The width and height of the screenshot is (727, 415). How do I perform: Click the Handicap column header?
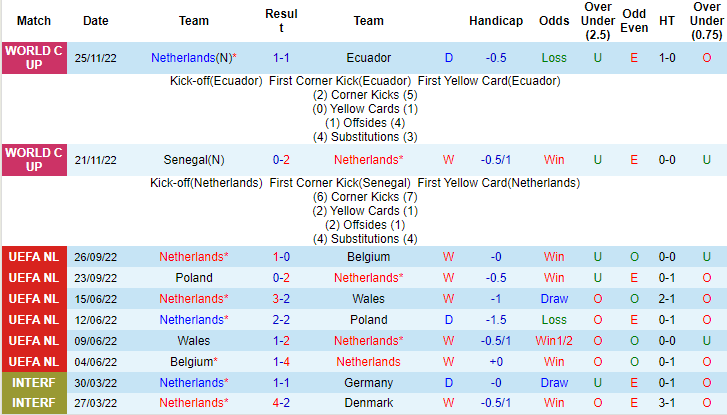coord(496,20)
